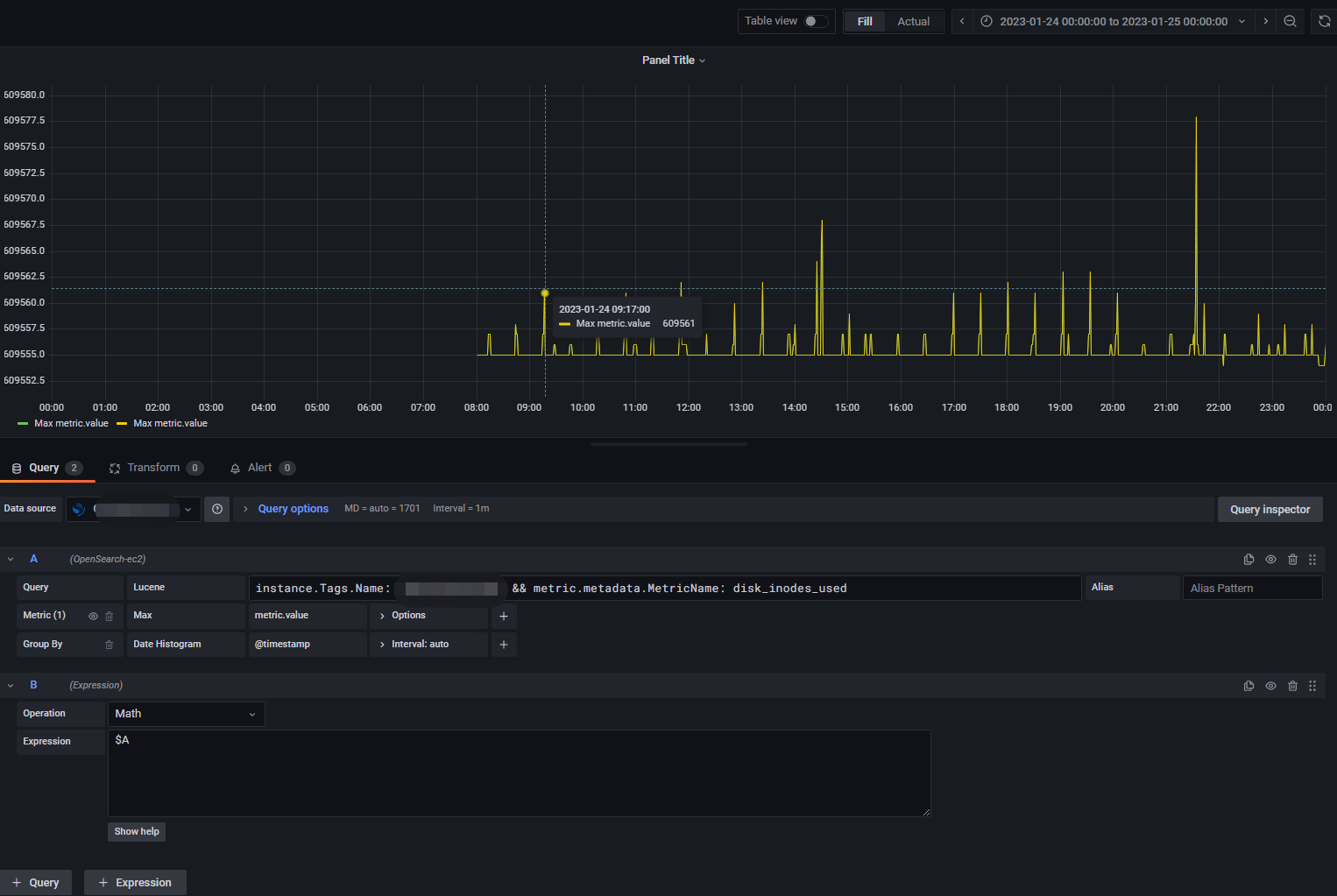Viewport: 1337px width, 896px height.
Task: Click the Alias Pattern input field
Action: 1252,588
